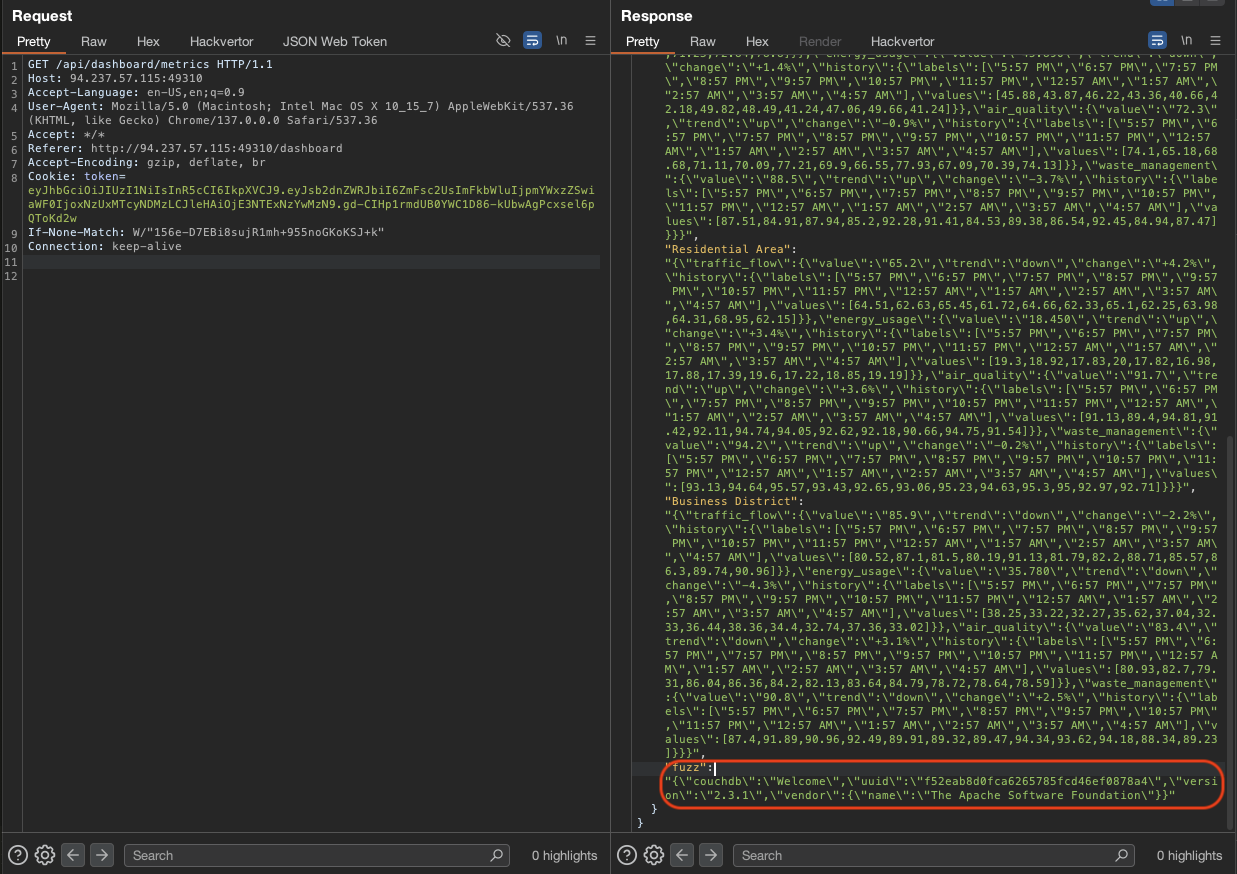The image size is (1237, 874).
Task: Go to previous search match in Response
Action: coord(682,855)
